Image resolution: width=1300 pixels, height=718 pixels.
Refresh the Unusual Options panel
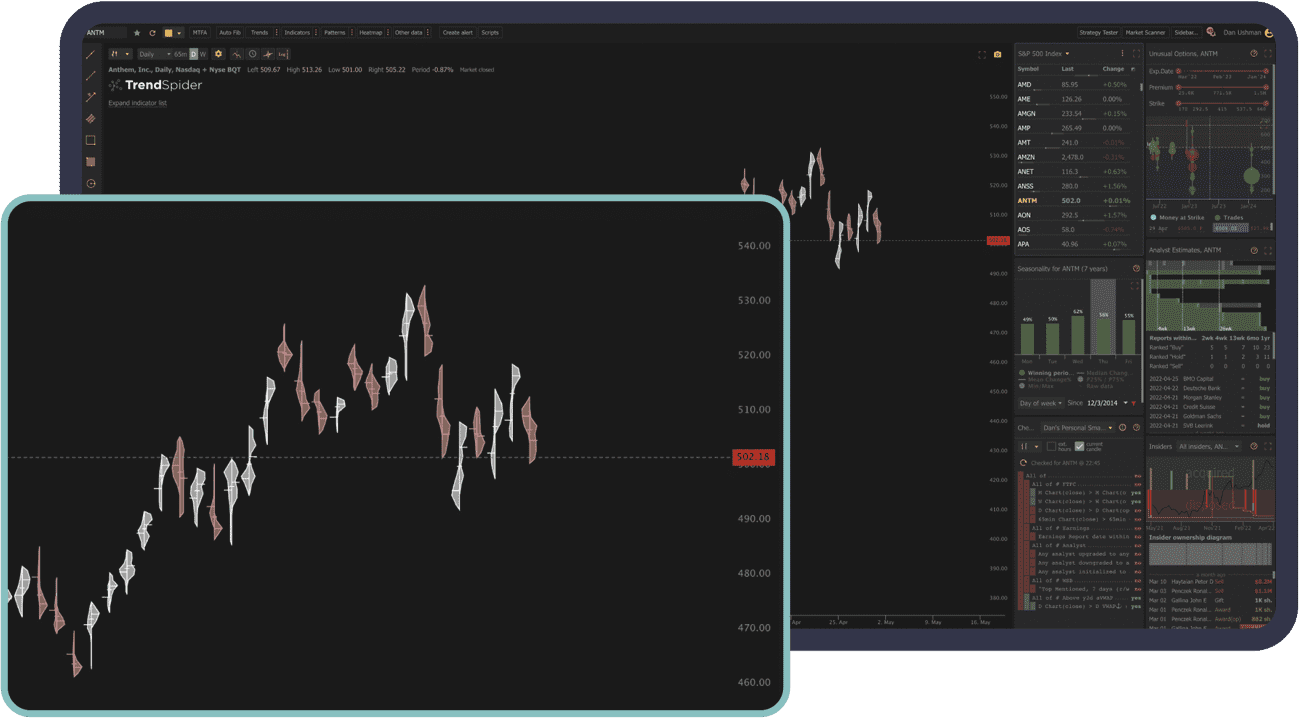pos(1254,53)
